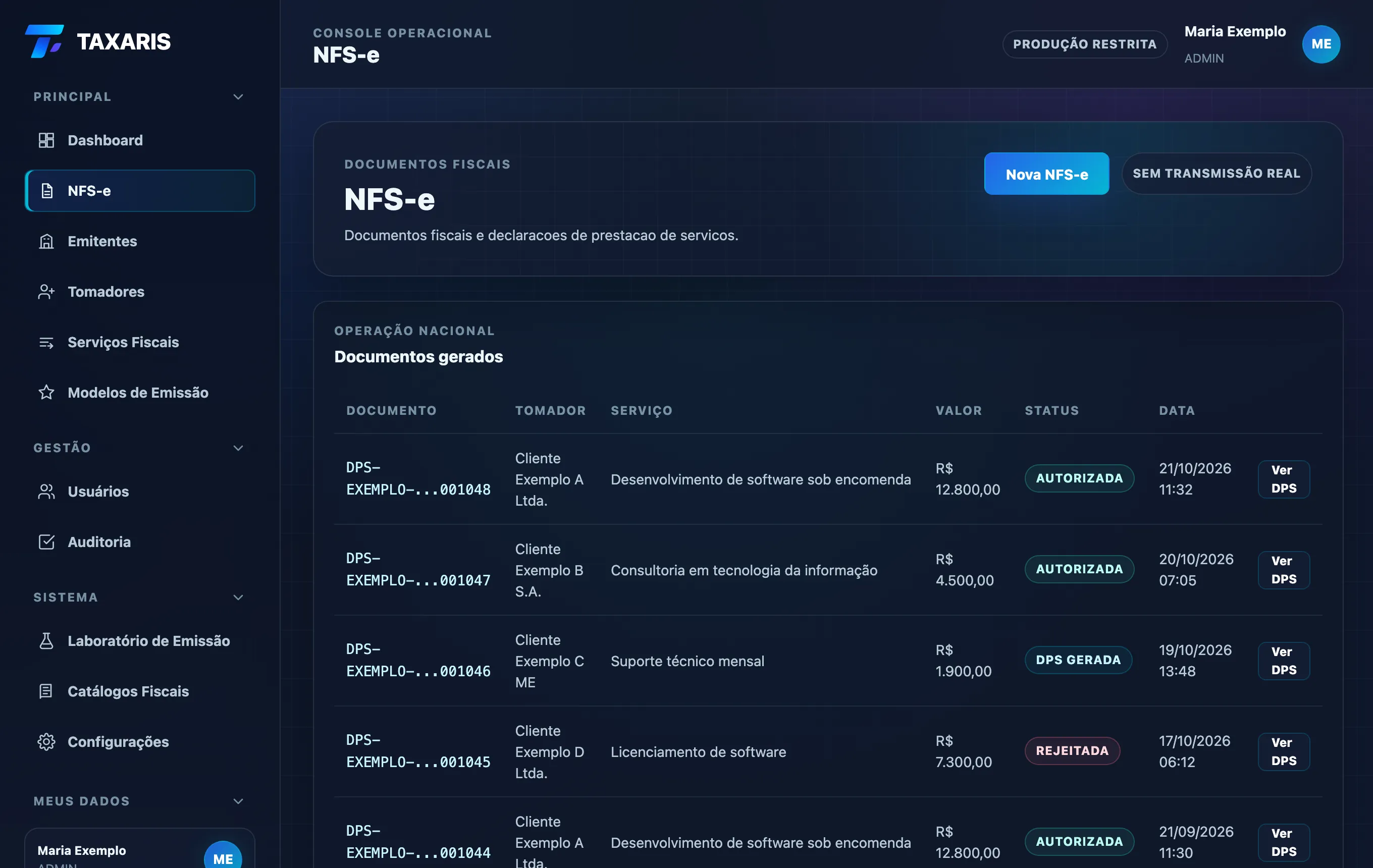Collapse the Meus Dados section chevron

[x=238, y=801]
